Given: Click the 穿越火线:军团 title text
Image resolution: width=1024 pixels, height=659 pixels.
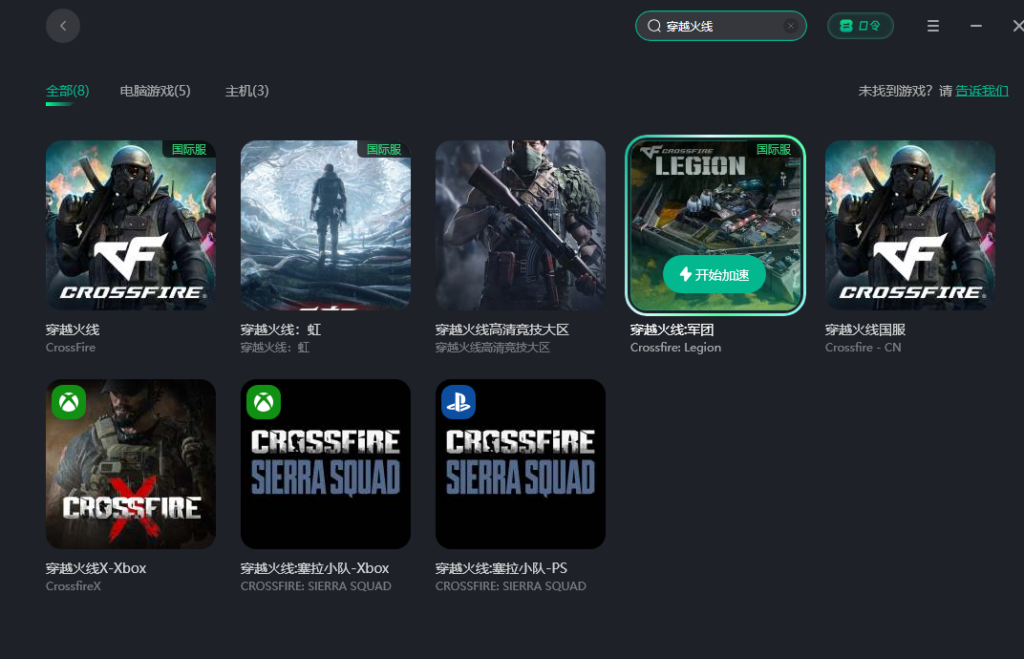Looking at the screenshot, I should coord(672,330).
